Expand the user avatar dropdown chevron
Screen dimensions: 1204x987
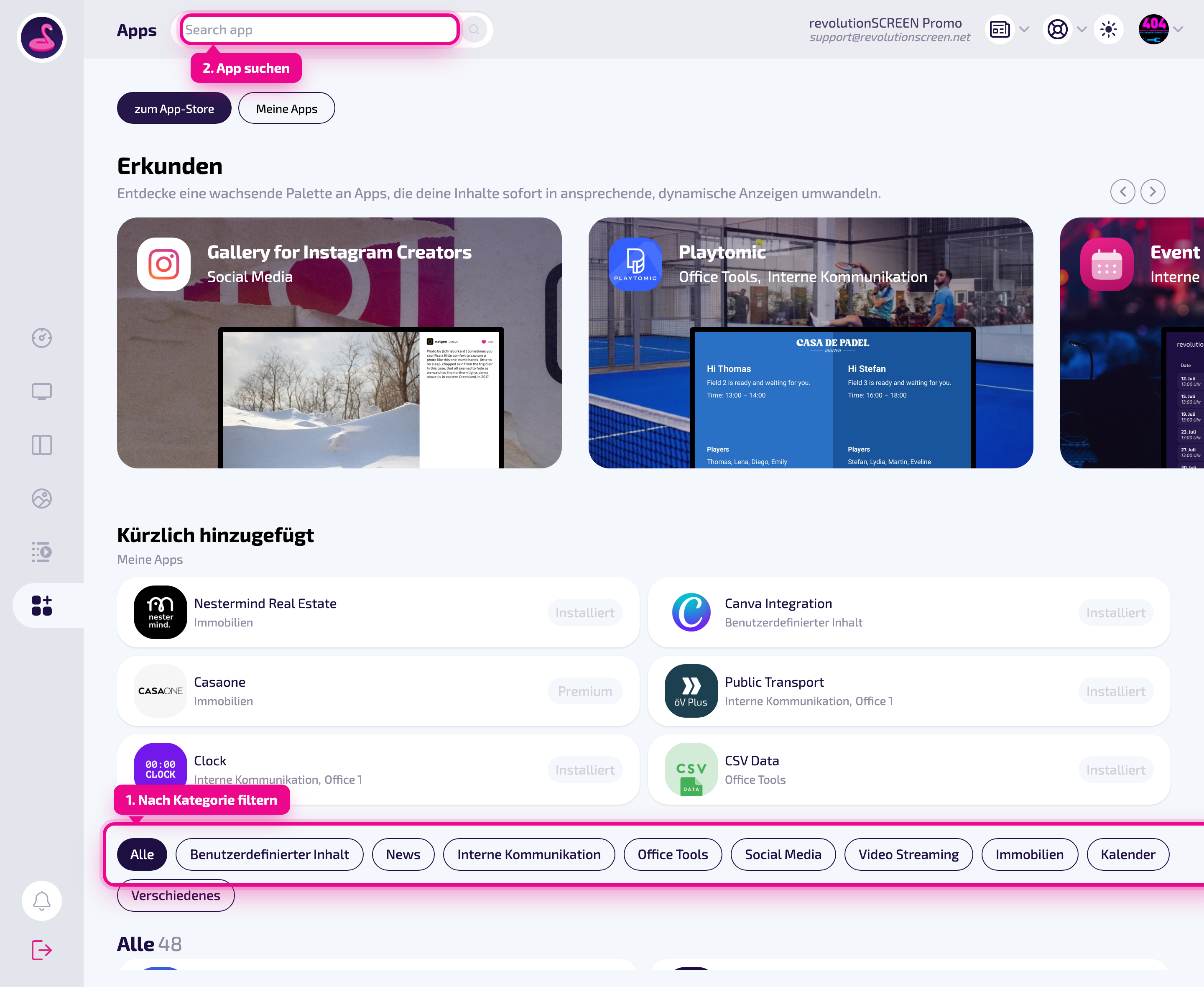(1178, 29)
